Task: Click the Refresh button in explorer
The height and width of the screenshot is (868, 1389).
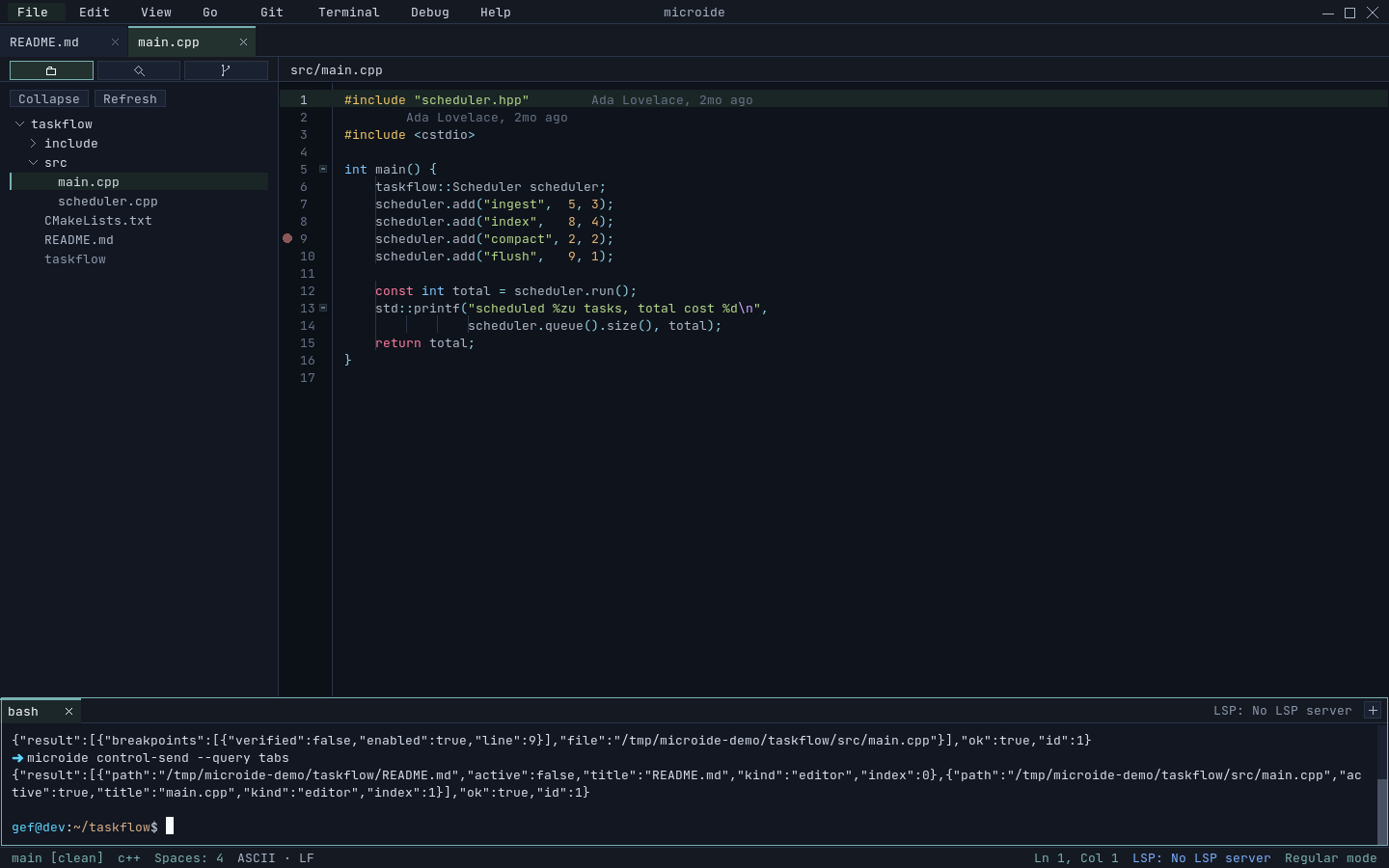Action: click(x=130, y=98)
